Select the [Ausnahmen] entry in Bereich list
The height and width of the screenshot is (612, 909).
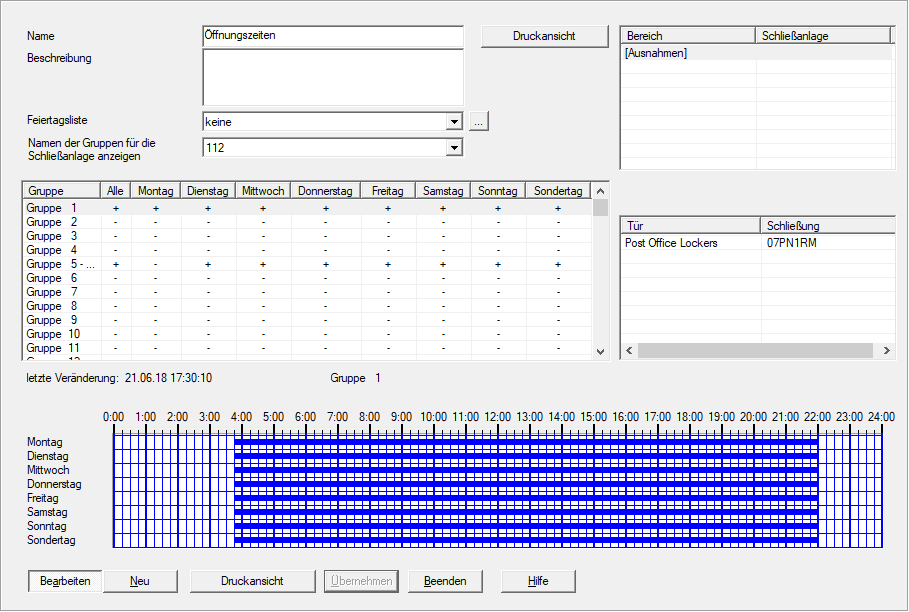click(x=656, y=54)
